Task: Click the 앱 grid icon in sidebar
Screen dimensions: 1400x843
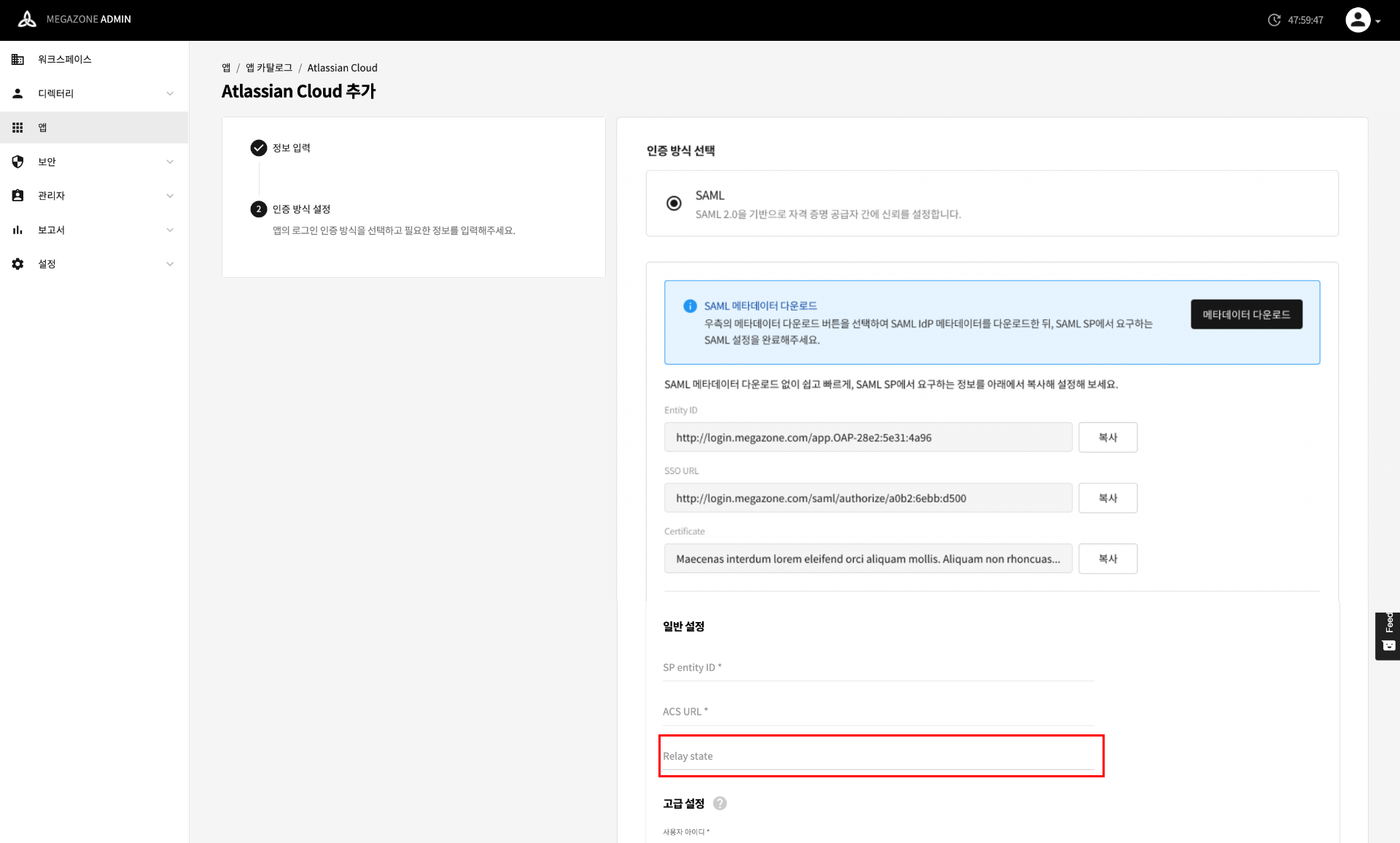Action: pyautogui.click(x=17, y=128)
